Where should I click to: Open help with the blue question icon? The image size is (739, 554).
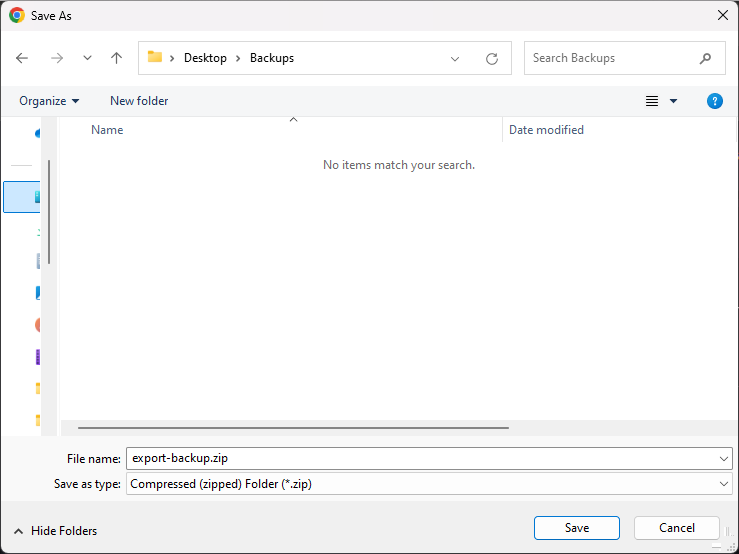[x=714, y=101]
